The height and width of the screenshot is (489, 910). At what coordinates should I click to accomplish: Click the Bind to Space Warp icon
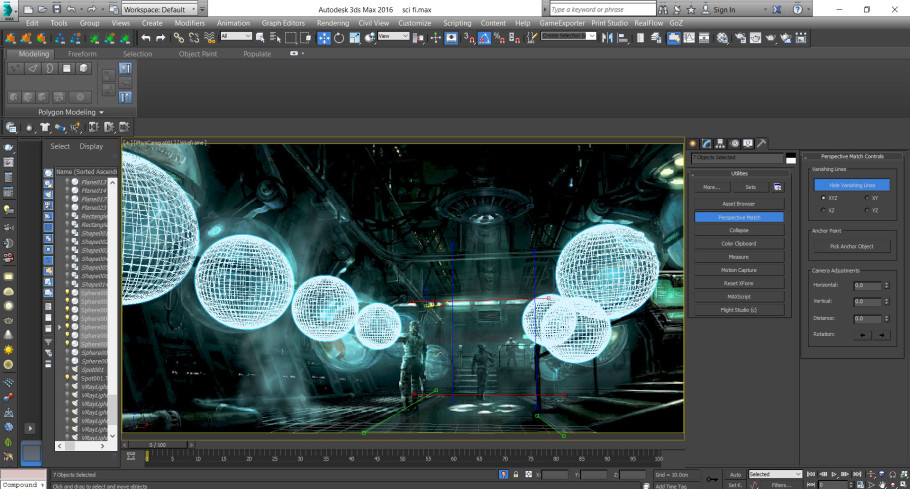click(x=210, y=38)
